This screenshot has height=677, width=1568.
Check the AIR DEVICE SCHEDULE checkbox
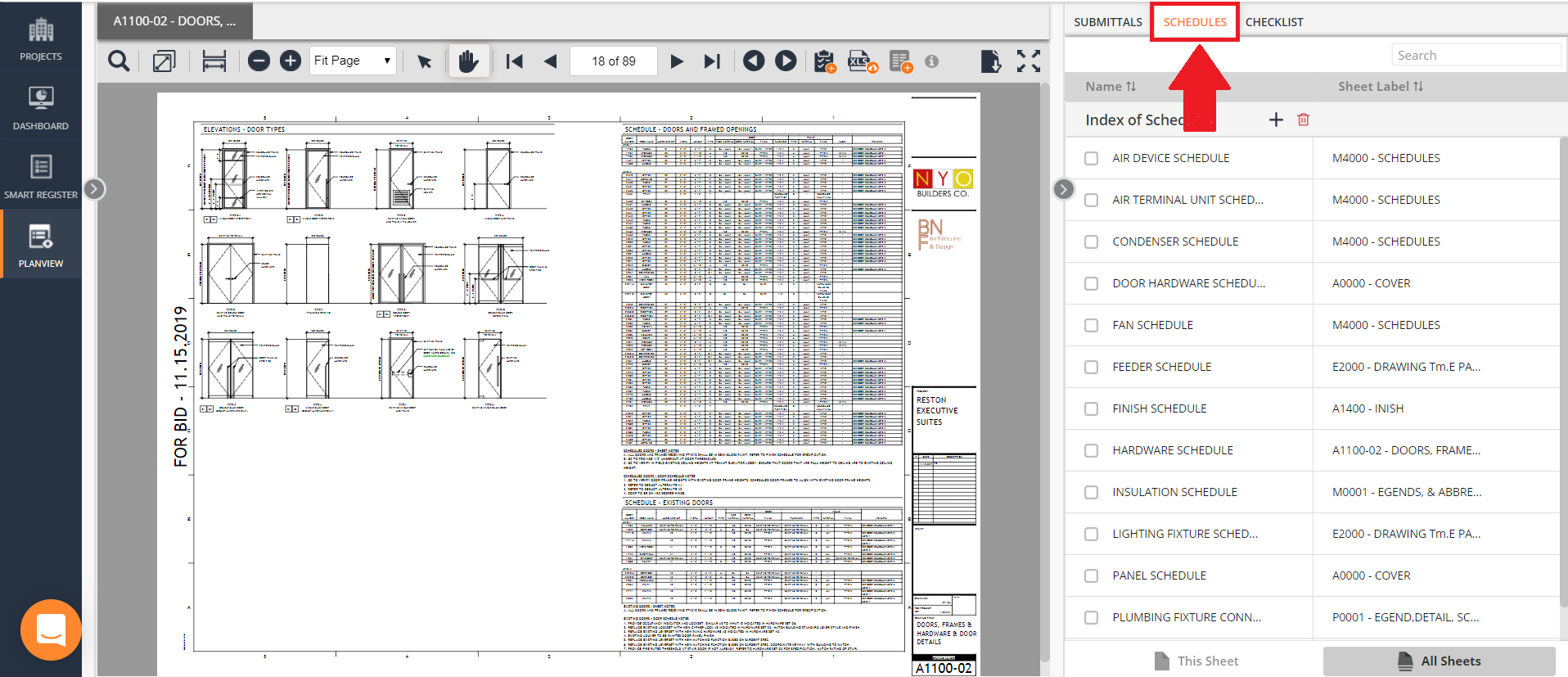pyautogui.click(x=1091, y=158)
